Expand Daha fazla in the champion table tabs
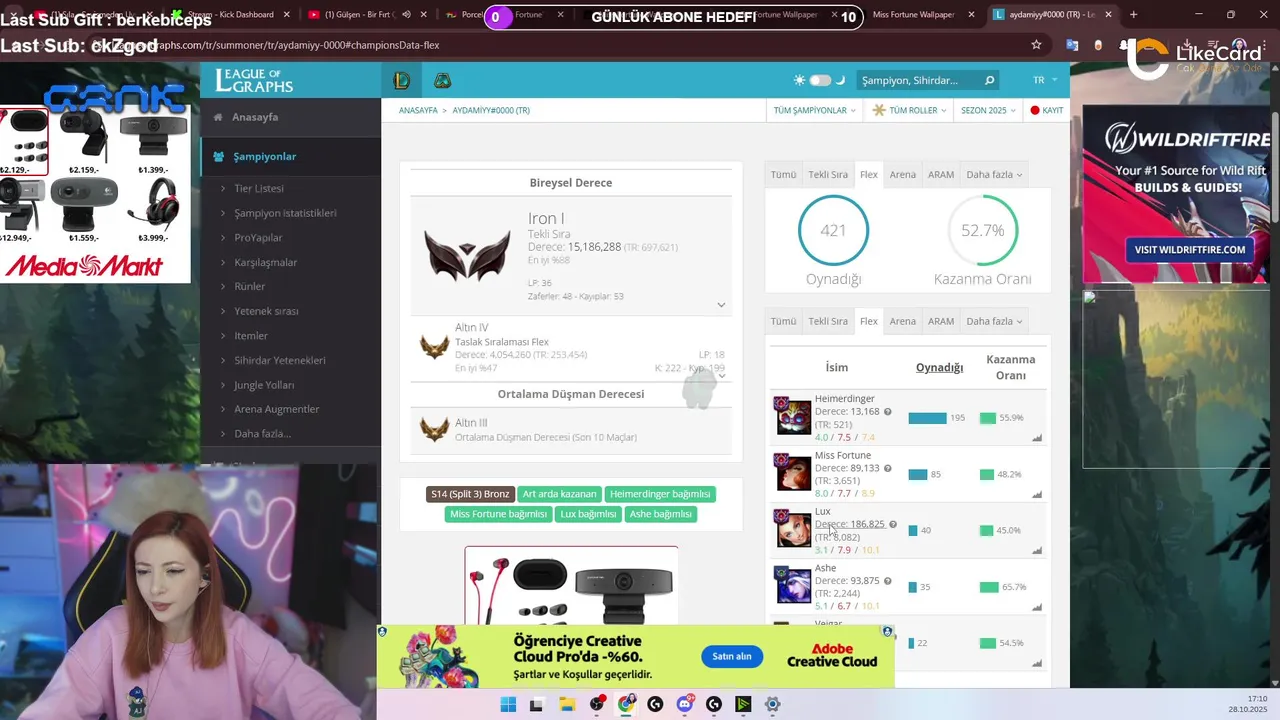The height and width of the screenshot is (720, 1280). click(x=994, y=321)
